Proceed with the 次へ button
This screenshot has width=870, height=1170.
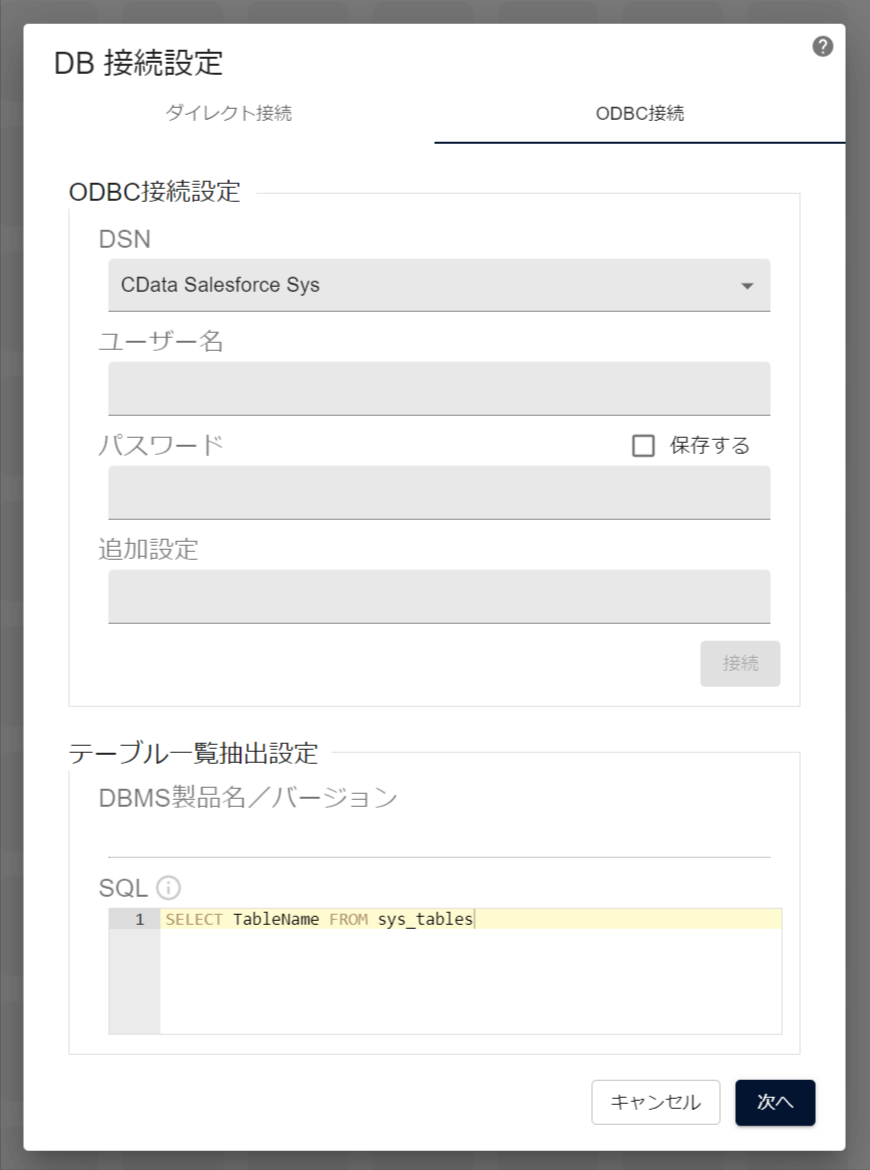point(775,1102)
